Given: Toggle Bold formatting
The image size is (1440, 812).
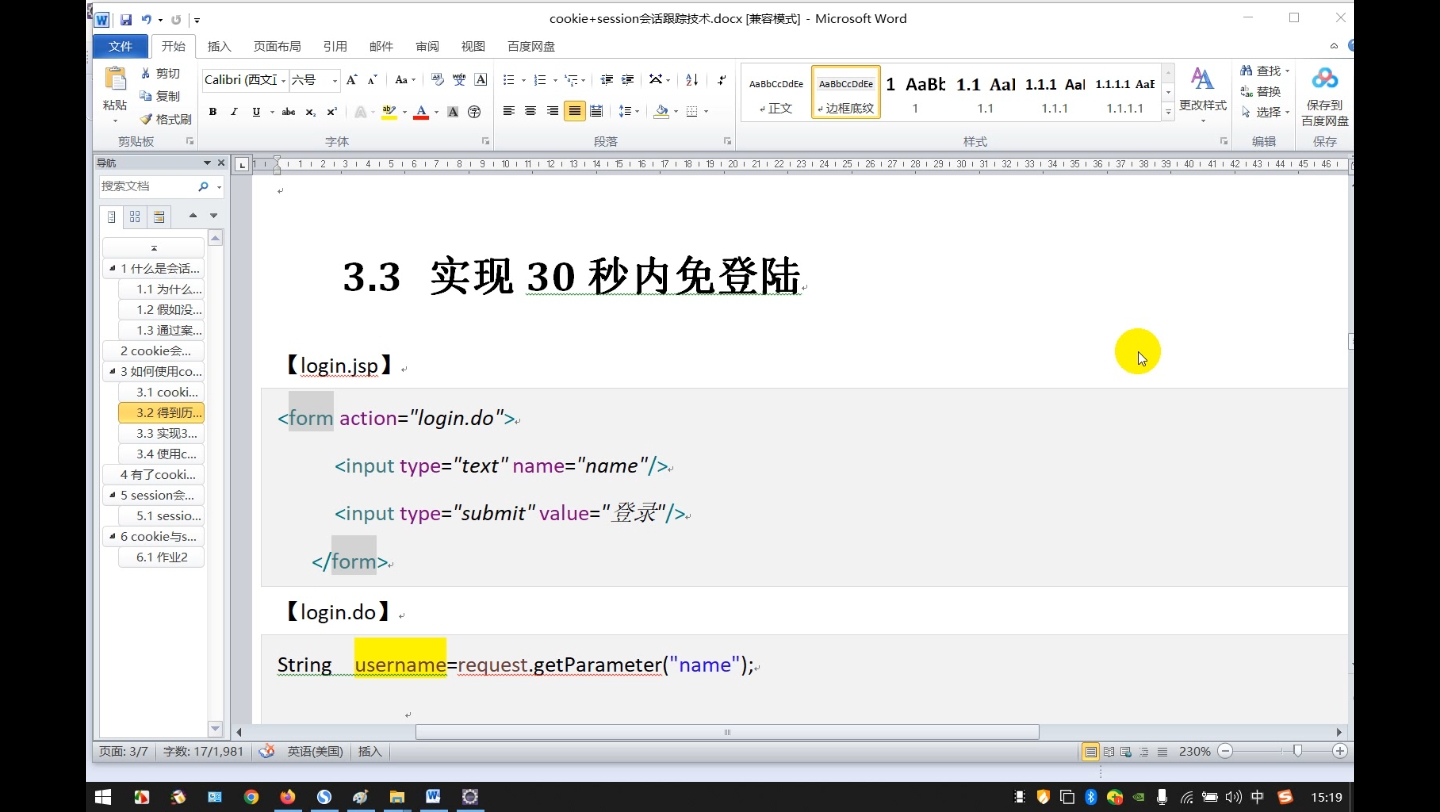Looking at the screenshot, I should [212, 112].
